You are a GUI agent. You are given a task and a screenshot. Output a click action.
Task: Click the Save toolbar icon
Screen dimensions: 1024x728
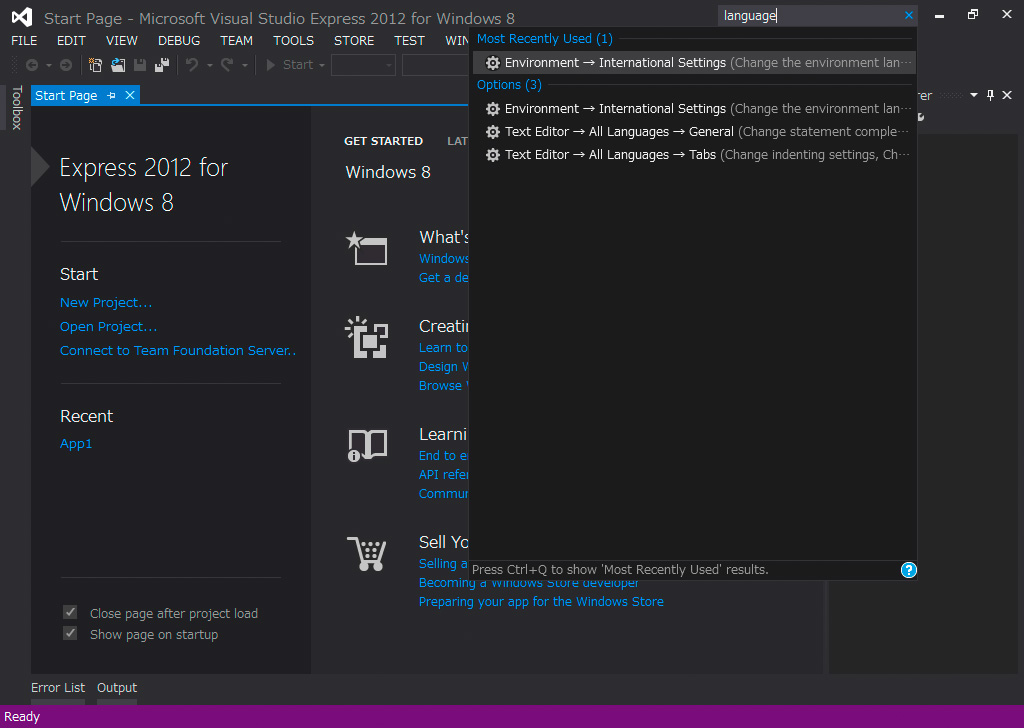(140, 65)
